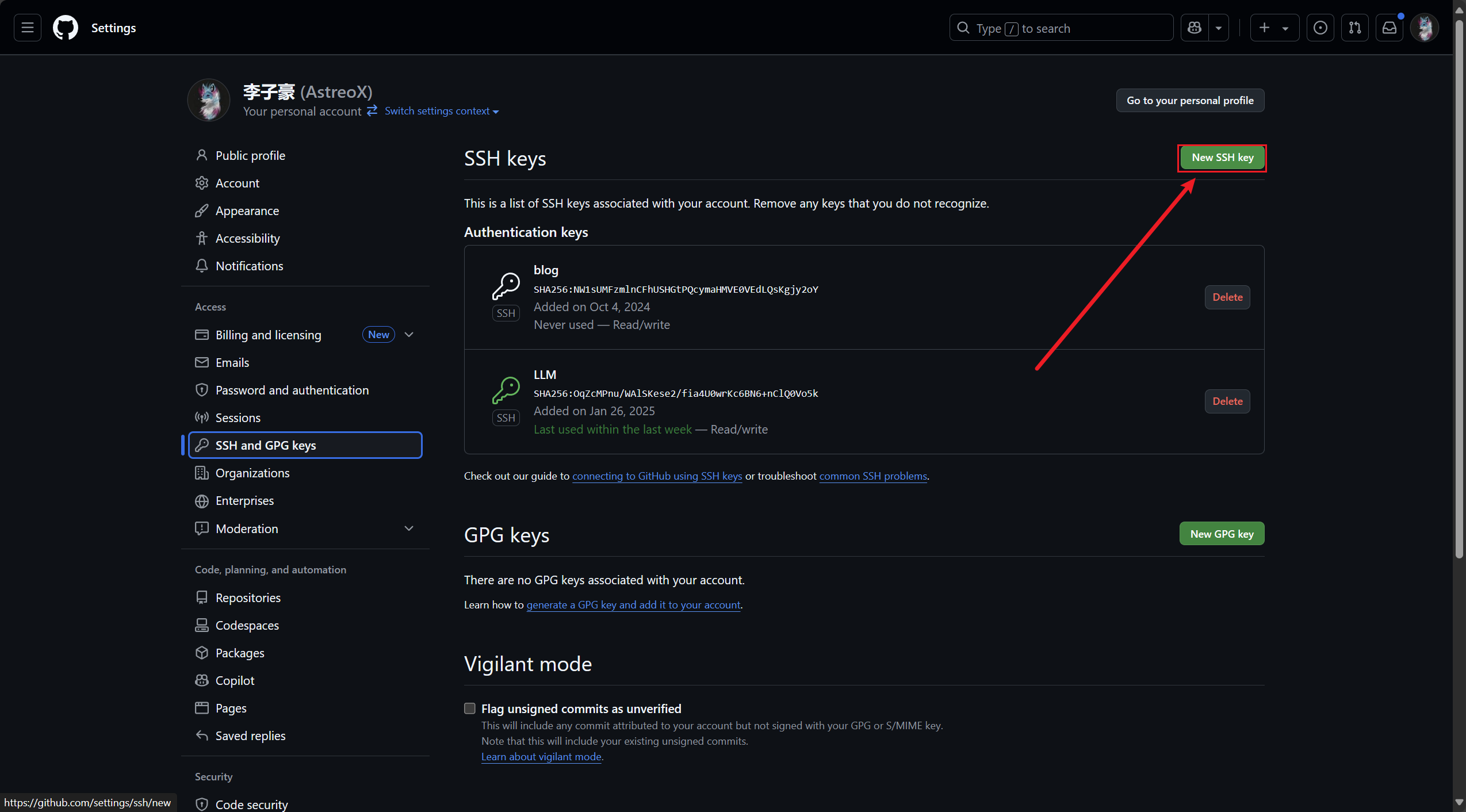
Task: Open Copilot settings in sidebar
Action: point(305,680)
